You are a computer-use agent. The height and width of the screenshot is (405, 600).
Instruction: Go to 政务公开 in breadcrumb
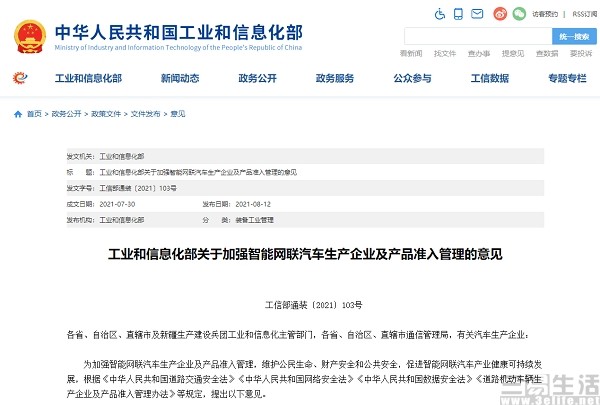(67, 114)
